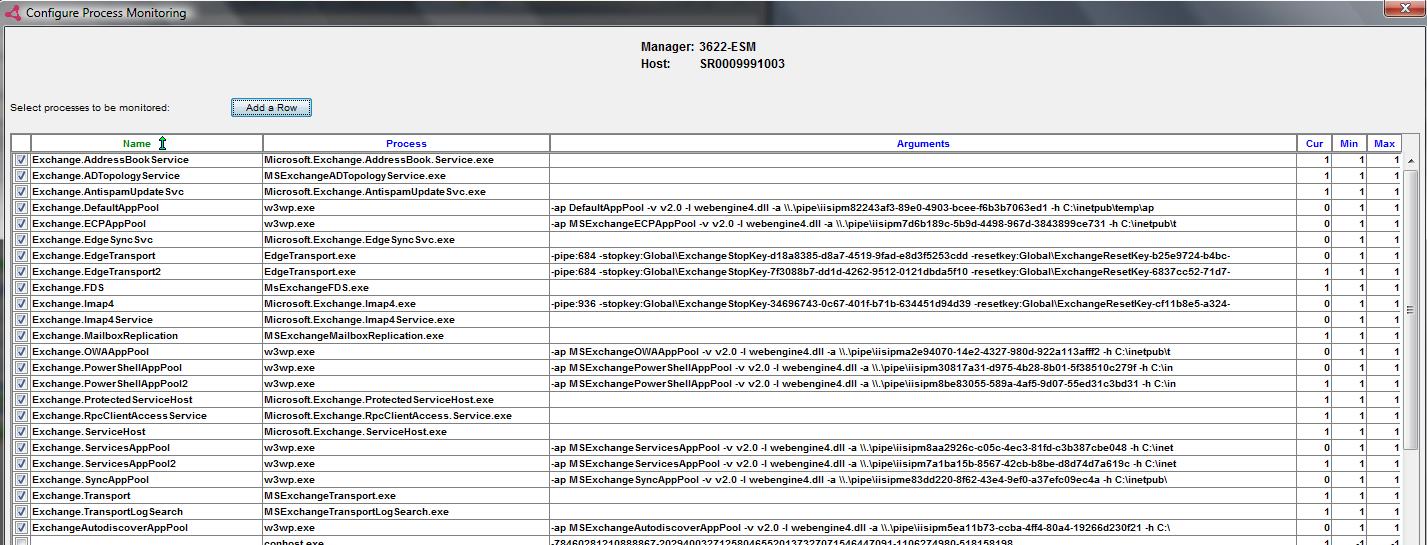Disable monitoring for Exchange.ECPAppPool checkbox
The width and height of the screenshot is (1427, 545).
[x=21, y=224]
